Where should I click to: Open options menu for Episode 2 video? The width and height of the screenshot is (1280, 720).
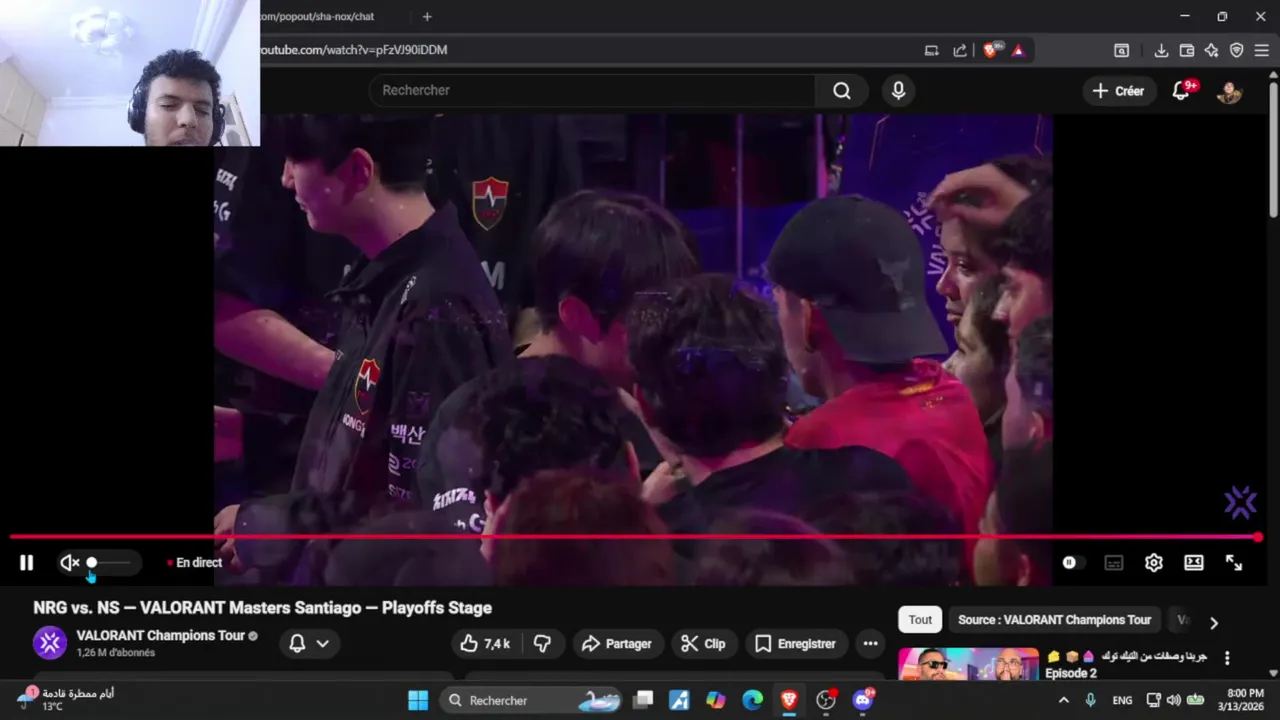tap(1227, 658)
